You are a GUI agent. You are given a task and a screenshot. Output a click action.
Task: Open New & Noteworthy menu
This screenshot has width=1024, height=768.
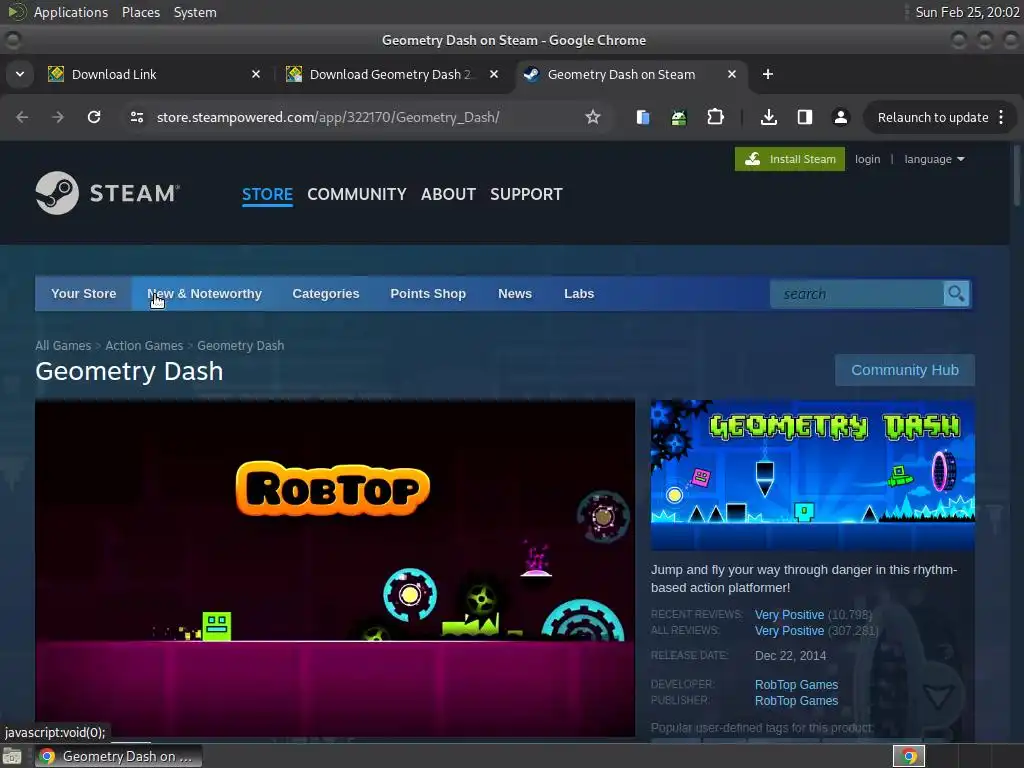pos(204,294)
